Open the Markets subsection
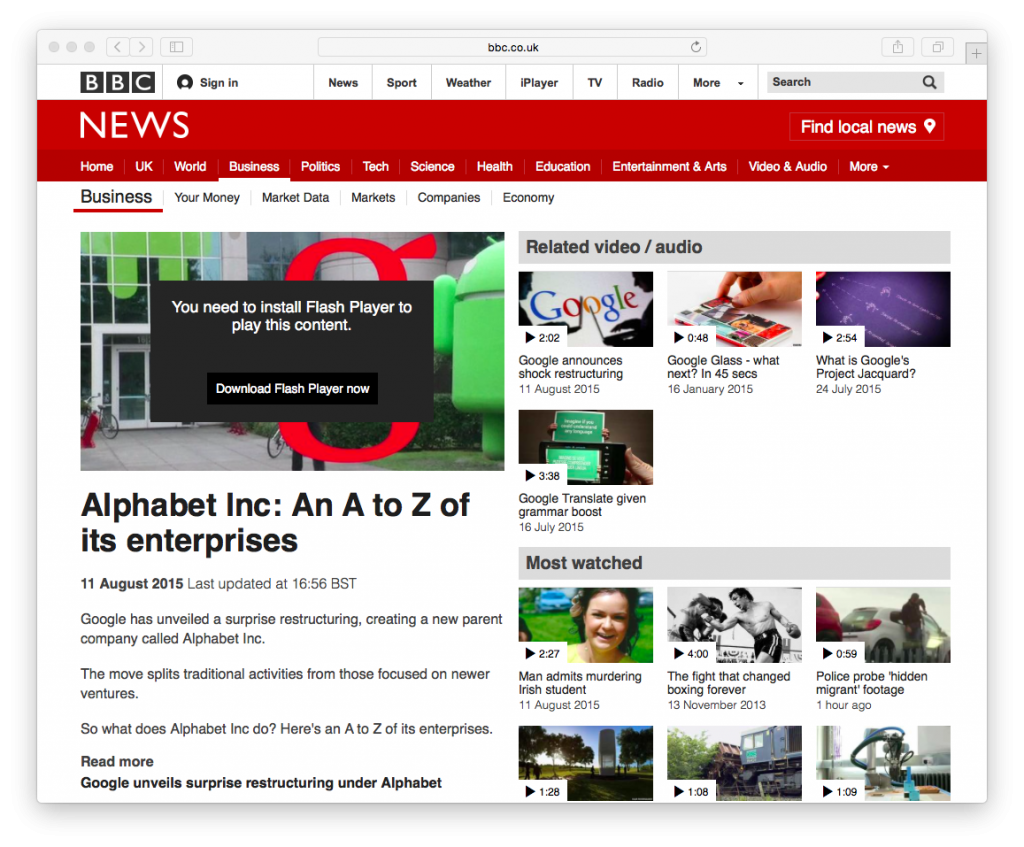Viewport: 1024px width, 847px height. click(373, 197)
